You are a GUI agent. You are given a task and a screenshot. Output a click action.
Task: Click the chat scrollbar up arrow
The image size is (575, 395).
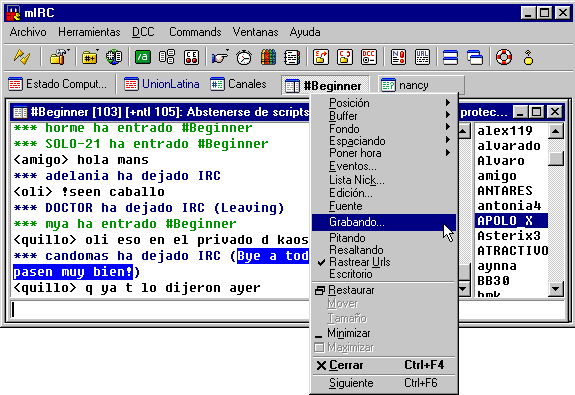pos(464,131)
